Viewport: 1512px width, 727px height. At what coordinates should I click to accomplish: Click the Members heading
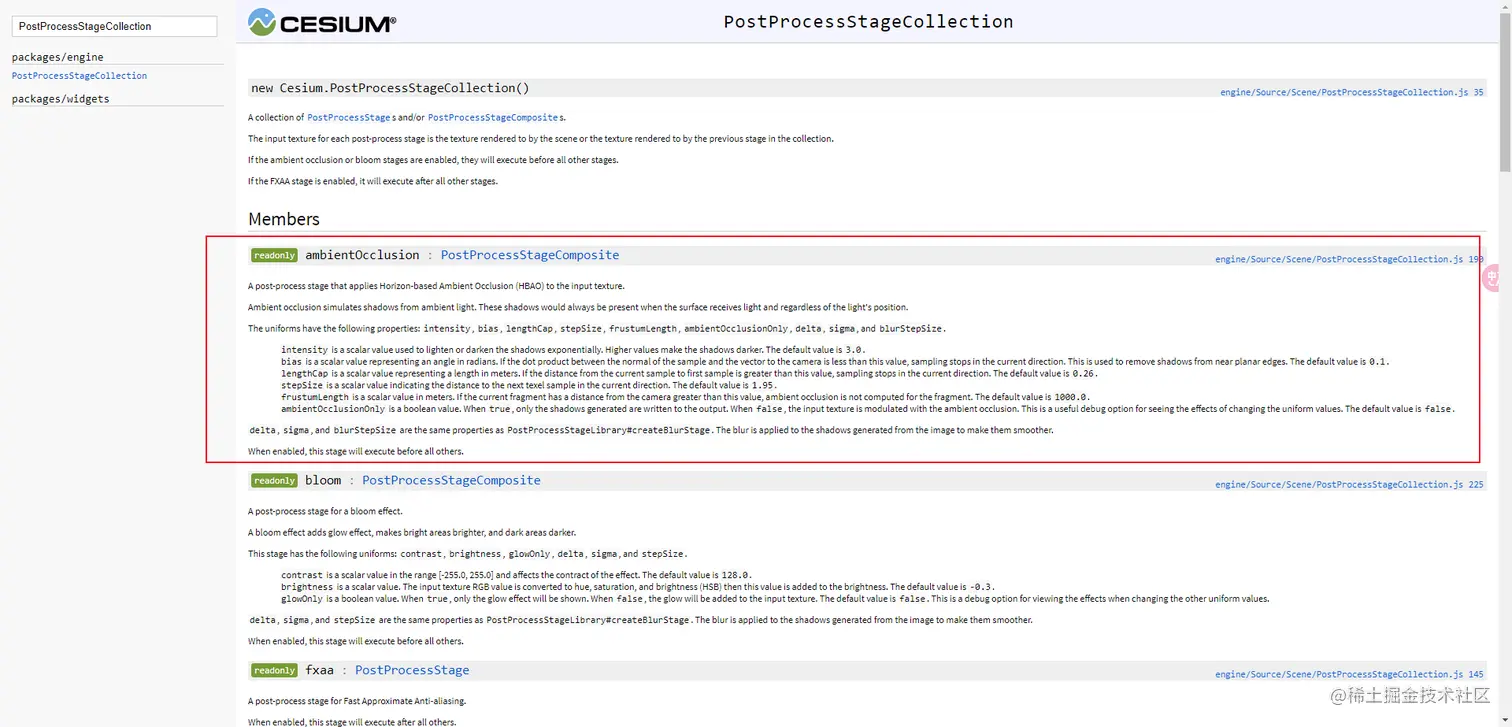point(284,219)
